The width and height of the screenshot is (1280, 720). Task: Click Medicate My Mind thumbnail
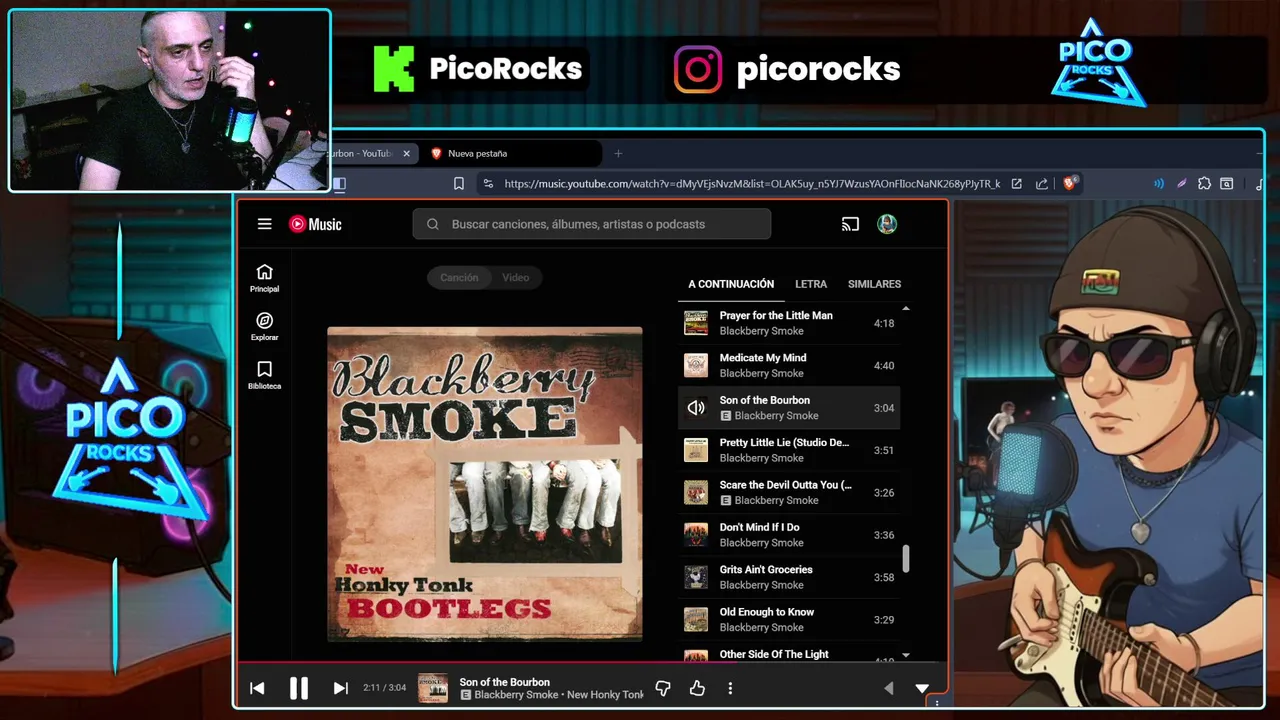click(x=696, y=365)
